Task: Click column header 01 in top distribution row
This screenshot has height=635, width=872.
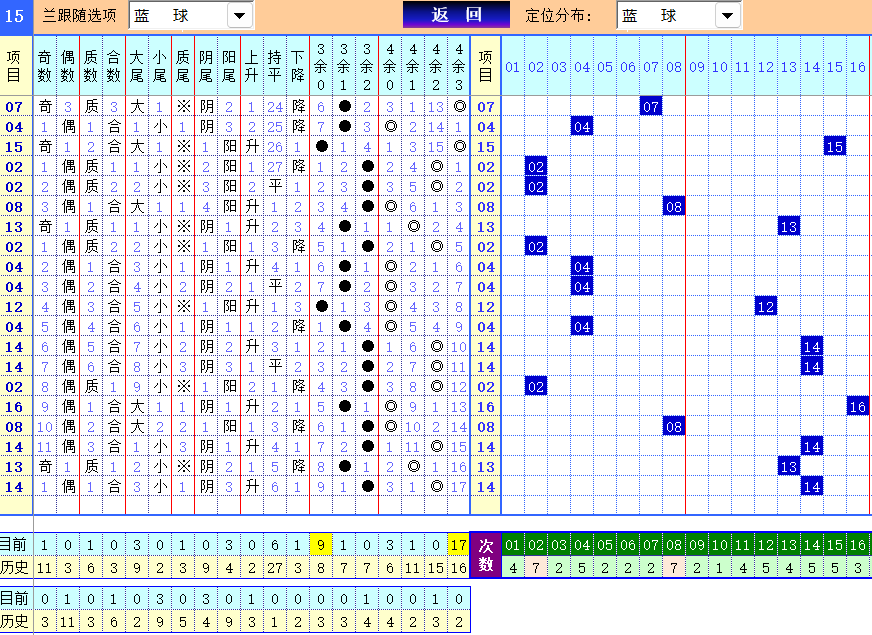Action: tap(512, 67)
